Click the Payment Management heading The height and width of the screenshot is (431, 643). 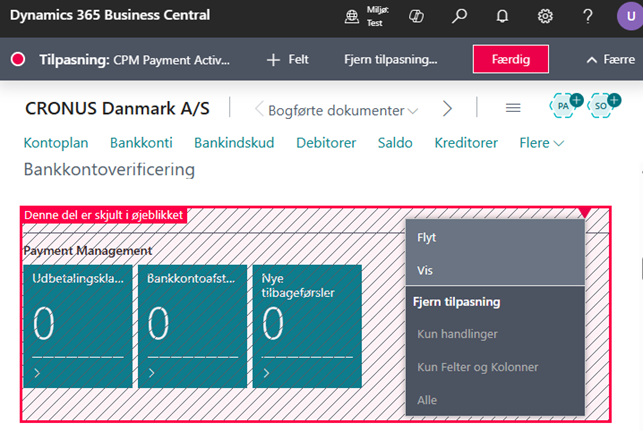coord(87,251)
